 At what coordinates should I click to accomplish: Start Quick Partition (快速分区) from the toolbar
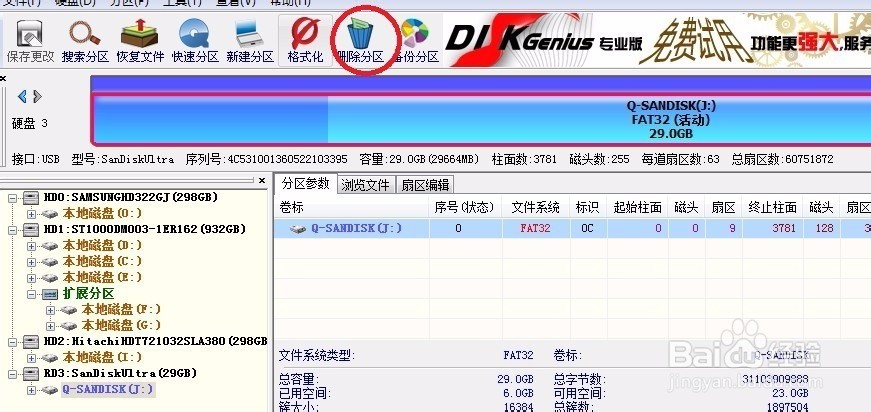point(195,40)
